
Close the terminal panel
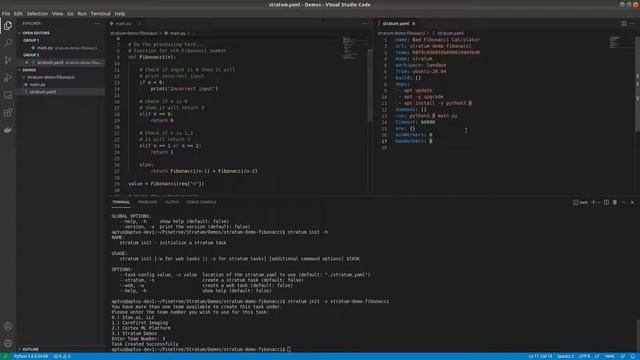coord(632,202)
